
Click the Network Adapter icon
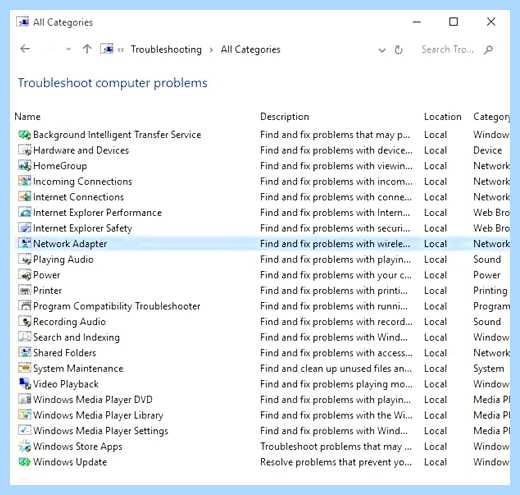coord(24,244)
